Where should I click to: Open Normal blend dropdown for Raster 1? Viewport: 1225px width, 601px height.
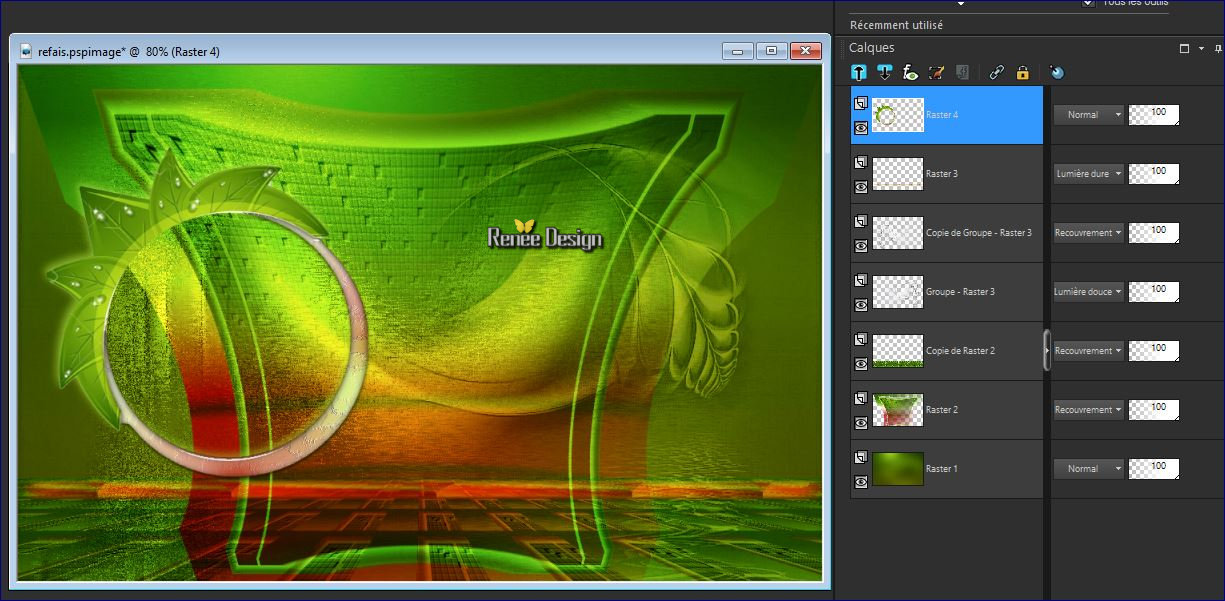point(1088,469)
